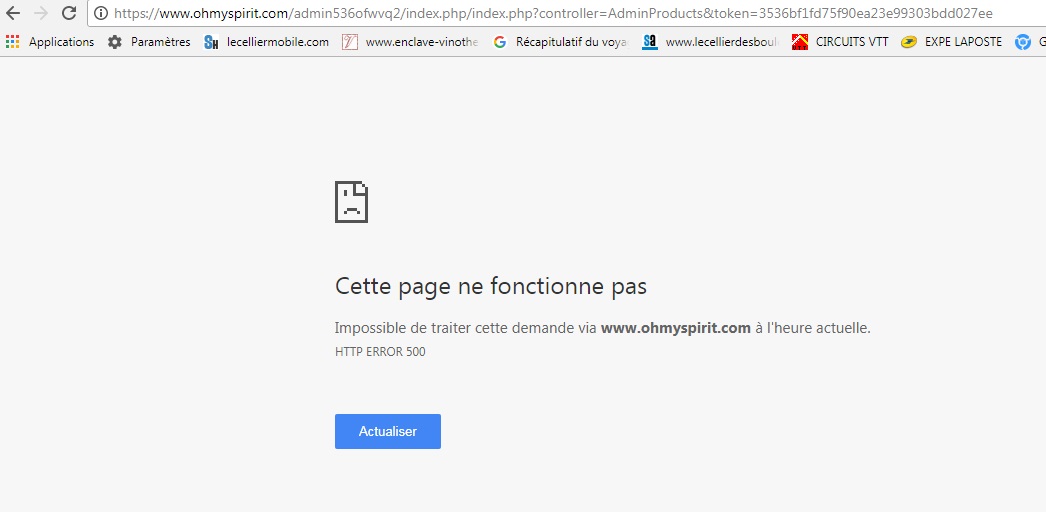Click the sad page error icon

(x=352, y=201)
